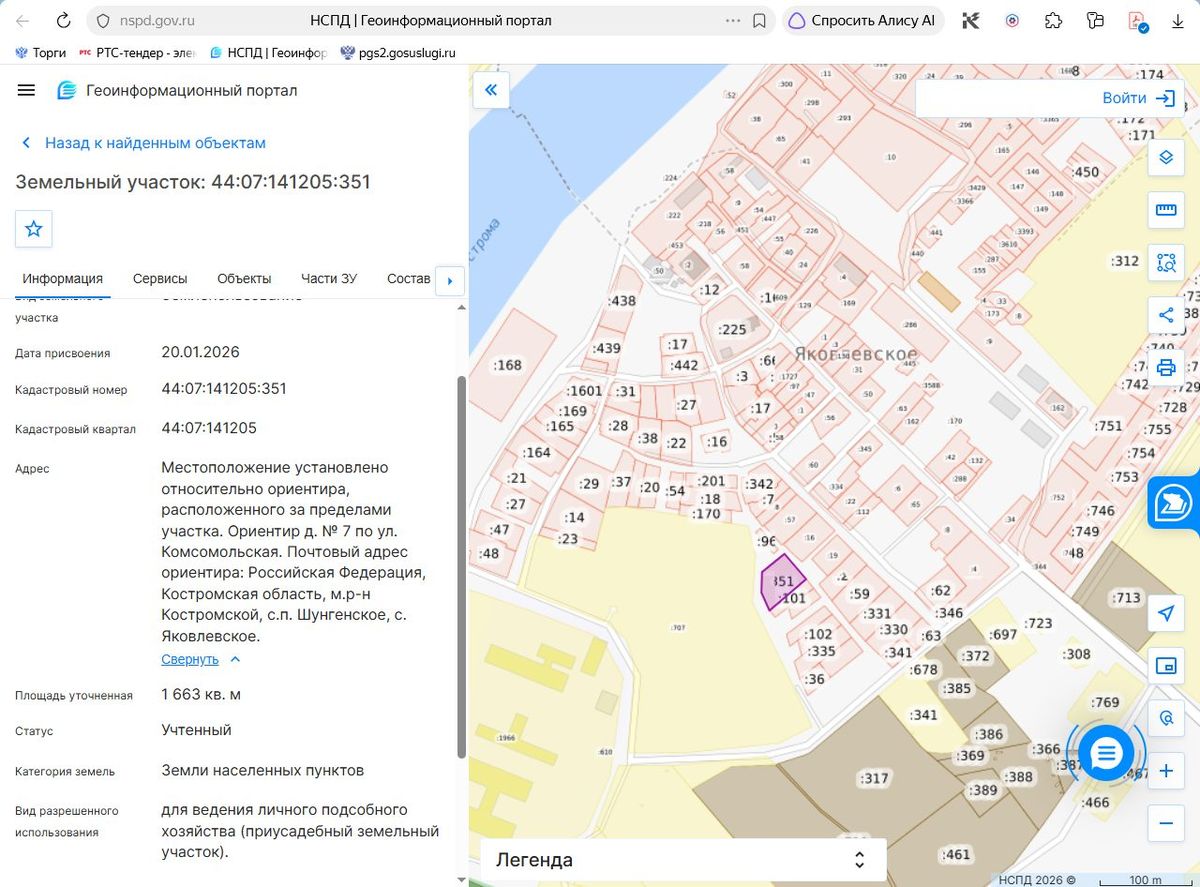
Task: Click the parcel label :168 on map
Action: [x=507, y=365]
